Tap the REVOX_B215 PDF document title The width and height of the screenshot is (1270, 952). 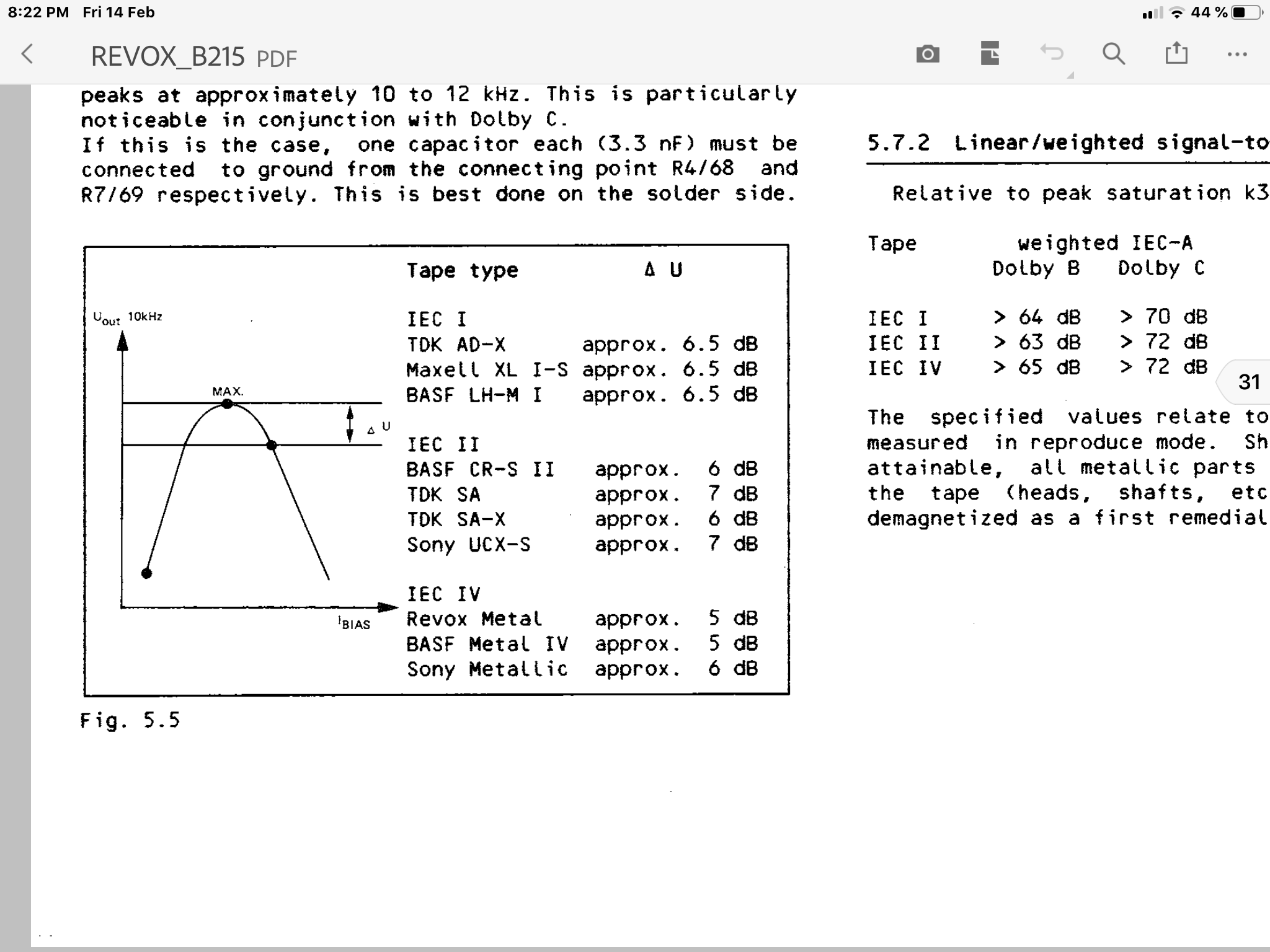point(193,57)
